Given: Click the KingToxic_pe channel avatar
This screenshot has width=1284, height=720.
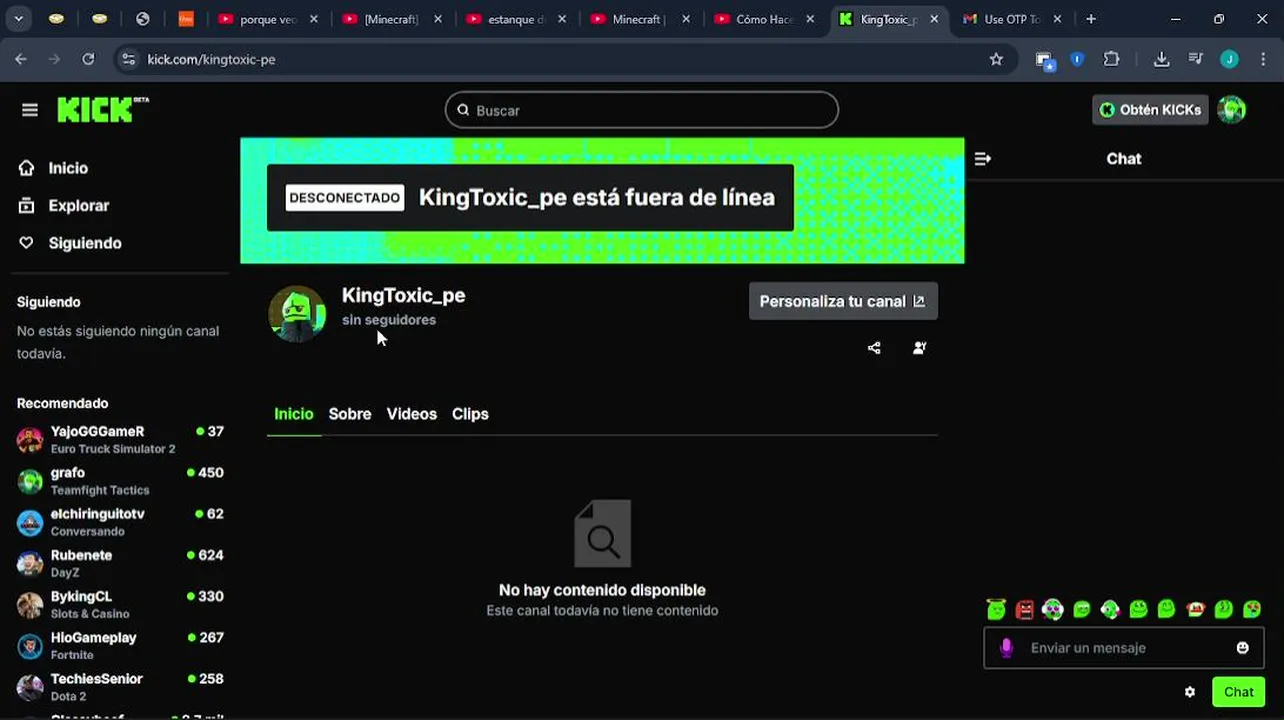Looking at the screenshot, I should point(297,314).
